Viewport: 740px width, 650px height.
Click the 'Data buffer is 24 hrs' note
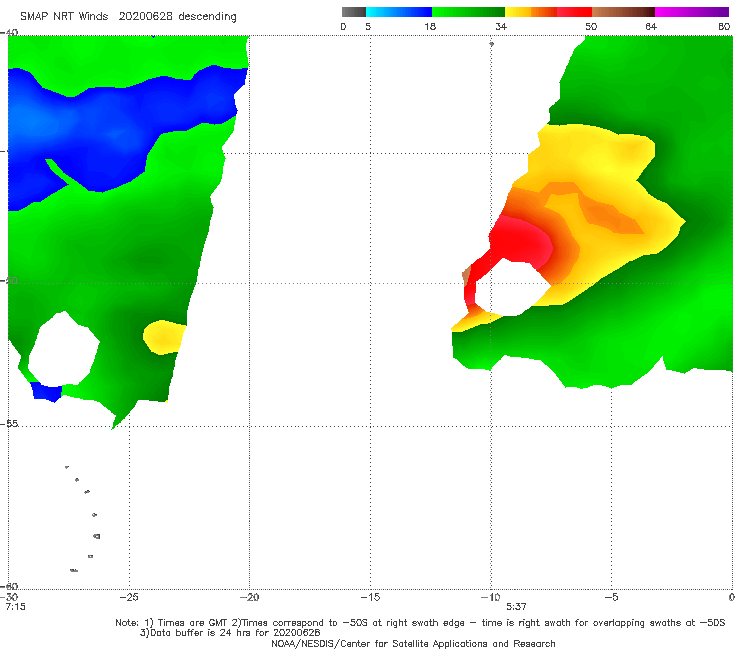tap(230, 633)
